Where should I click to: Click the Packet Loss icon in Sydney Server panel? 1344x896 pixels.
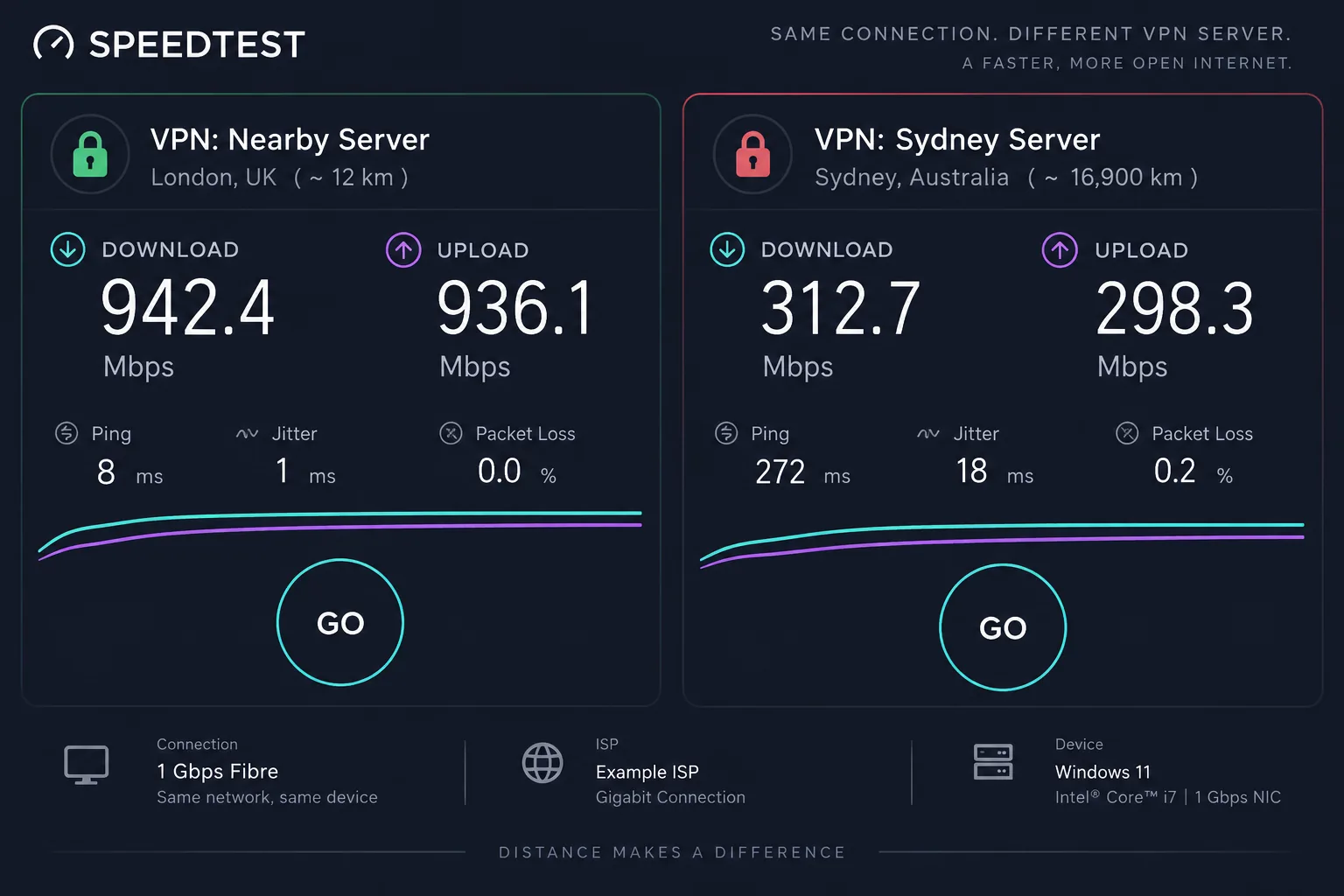click(x=1127, y=433)
